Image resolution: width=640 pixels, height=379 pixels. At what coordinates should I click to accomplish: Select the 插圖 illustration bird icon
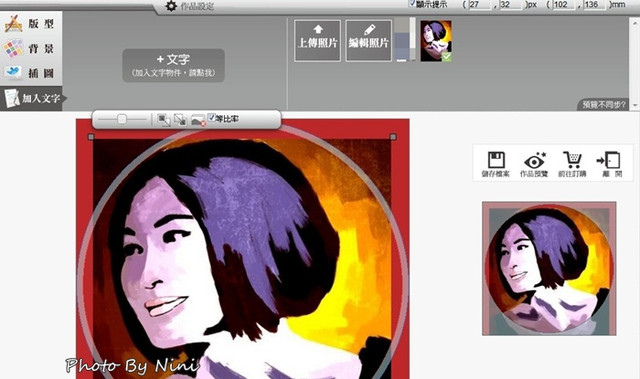(x=13, y=72)
